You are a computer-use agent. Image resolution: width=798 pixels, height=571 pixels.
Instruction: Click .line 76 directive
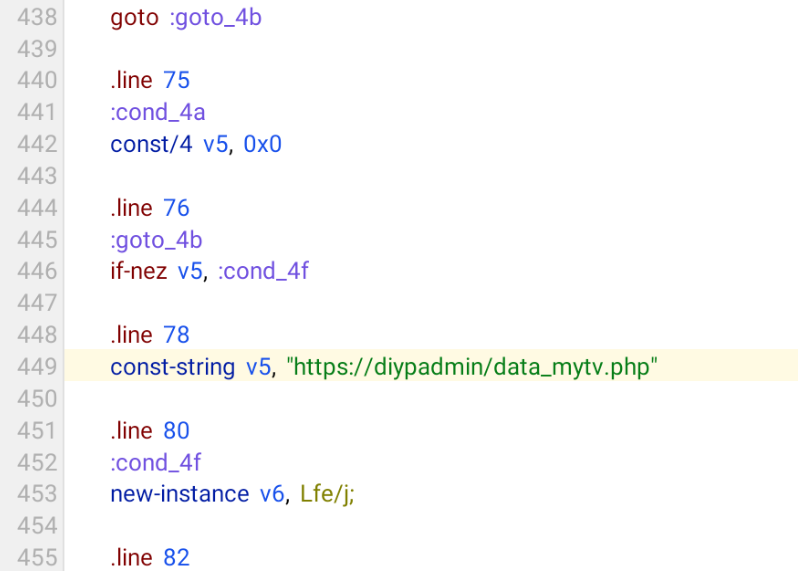click(x=150, y=208)
